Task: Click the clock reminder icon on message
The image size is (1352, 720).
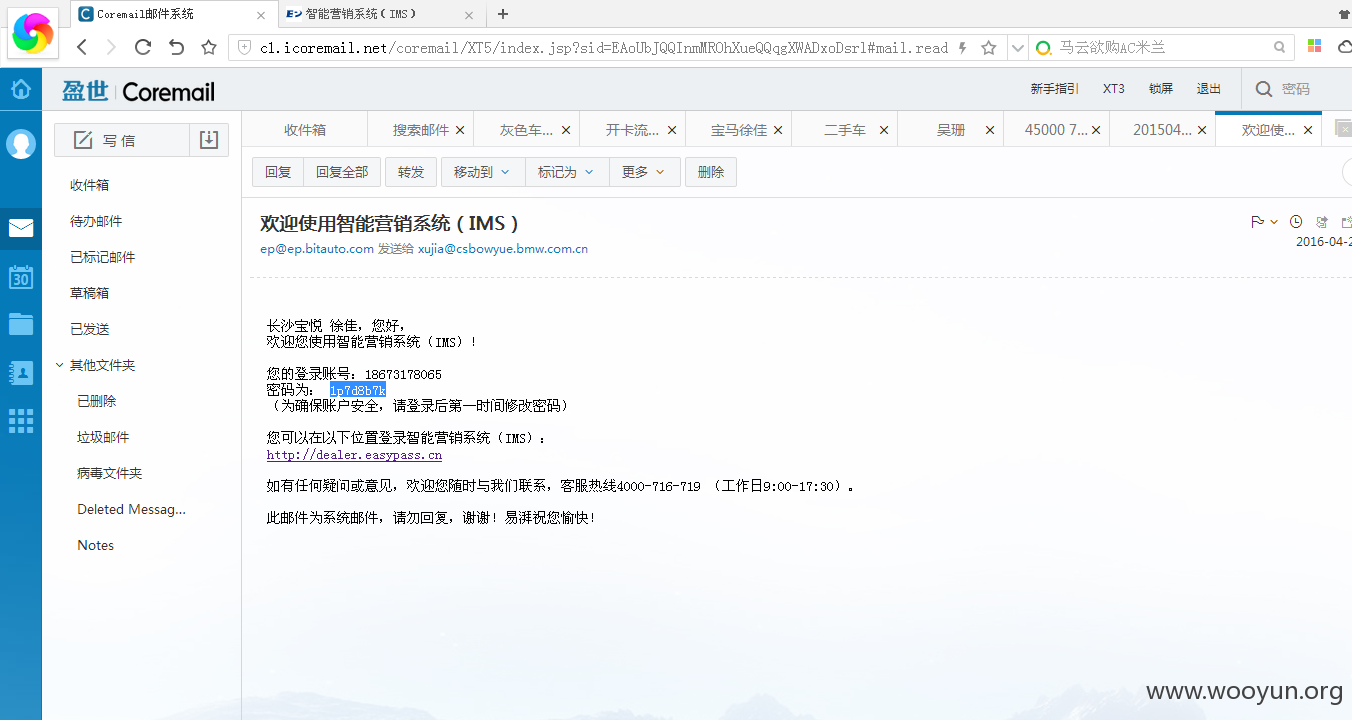Action: (x=1296, y=222)
